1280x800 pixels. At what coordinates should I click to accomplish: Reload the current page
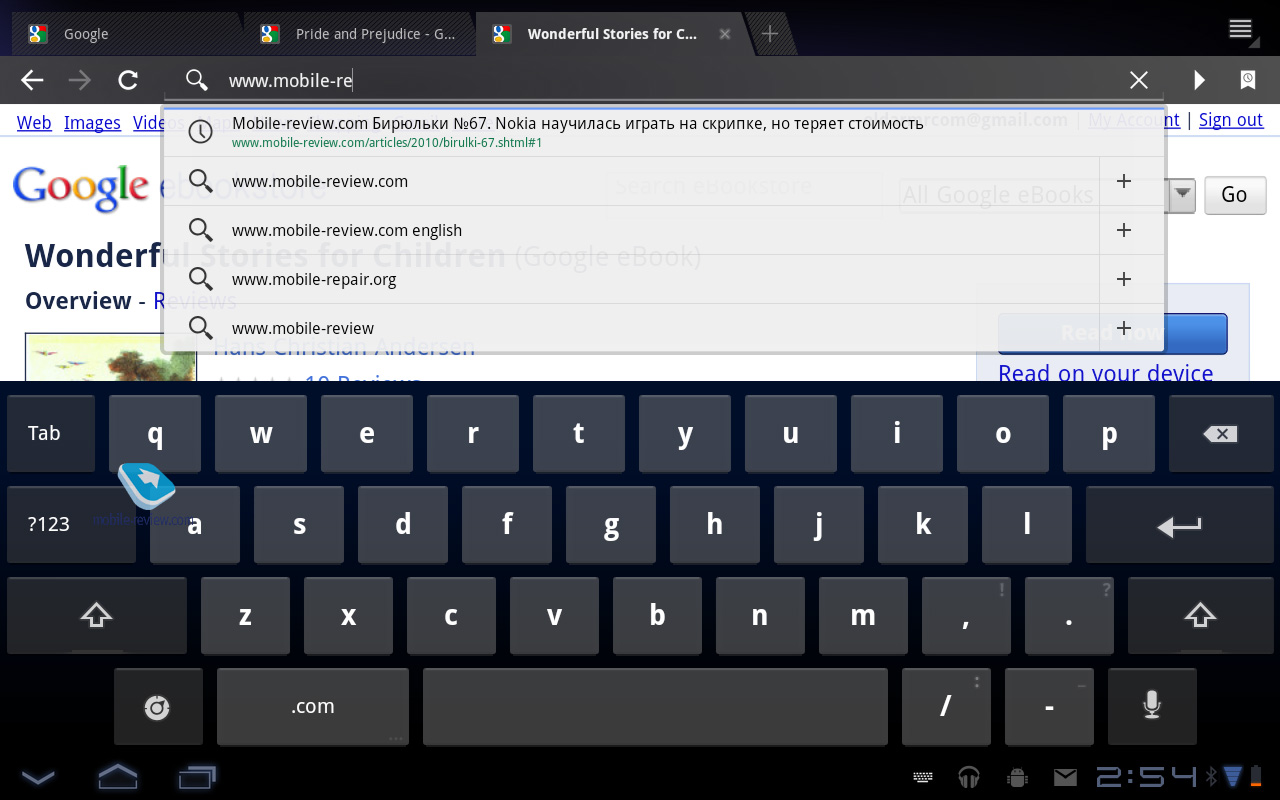128,80
